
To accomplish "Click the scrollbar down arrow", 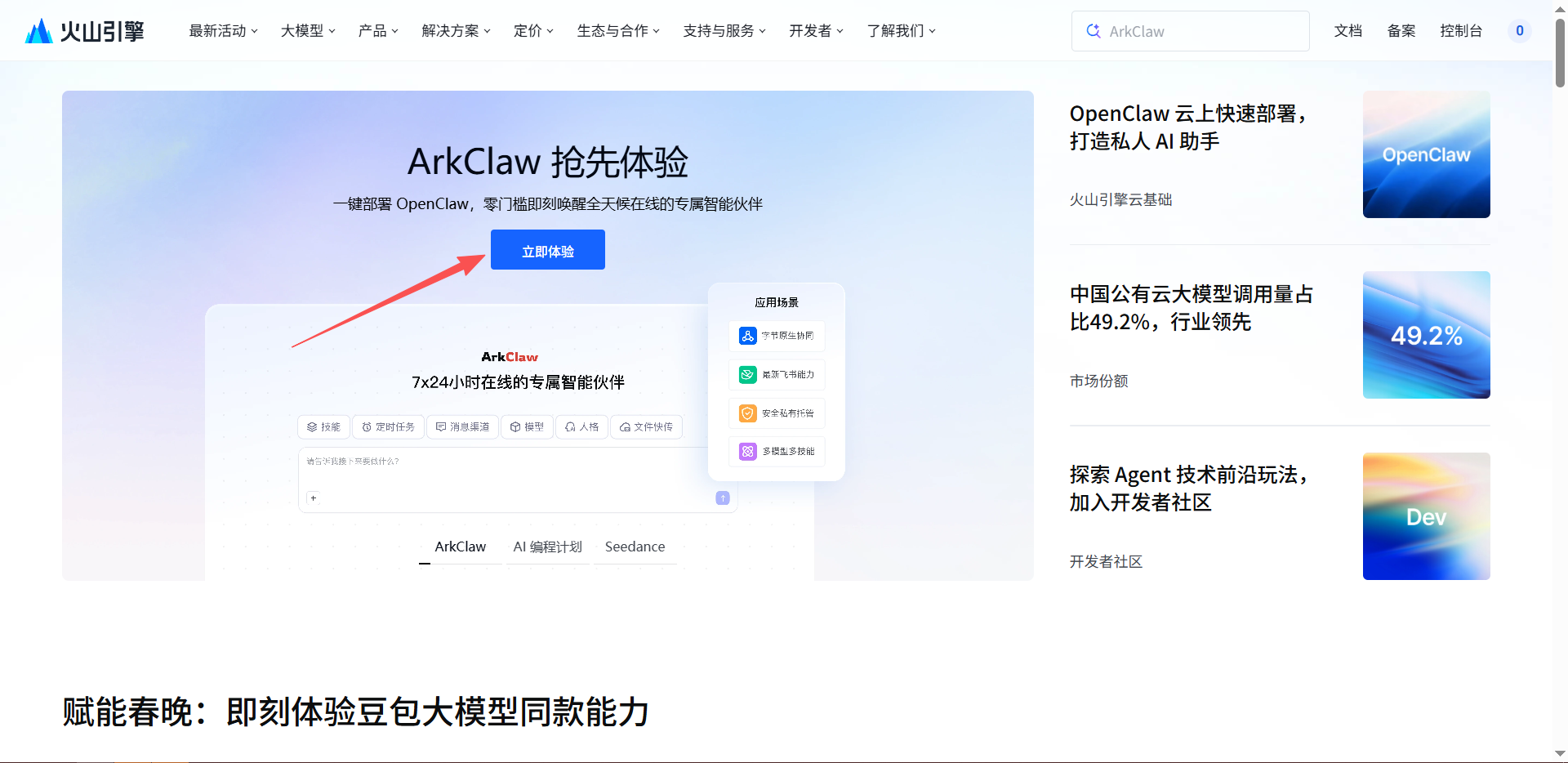I will click(1560, 753).
